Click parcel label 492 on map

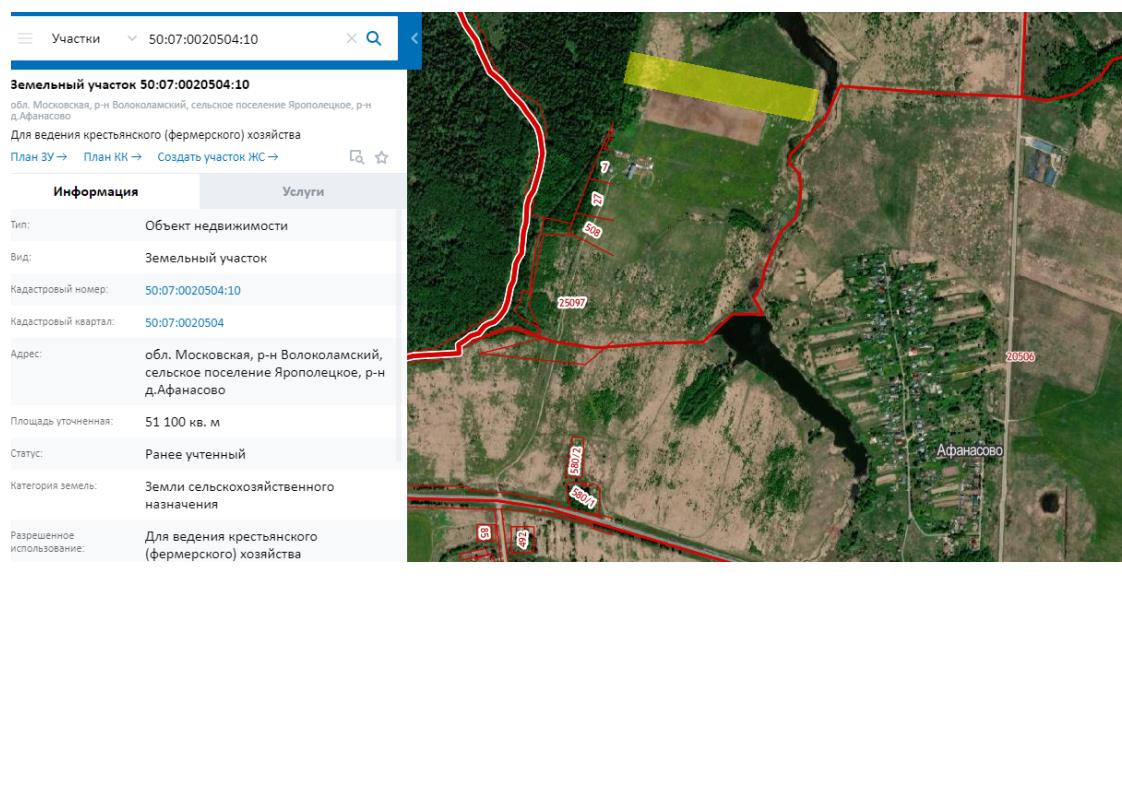click(x=523, y=539)
